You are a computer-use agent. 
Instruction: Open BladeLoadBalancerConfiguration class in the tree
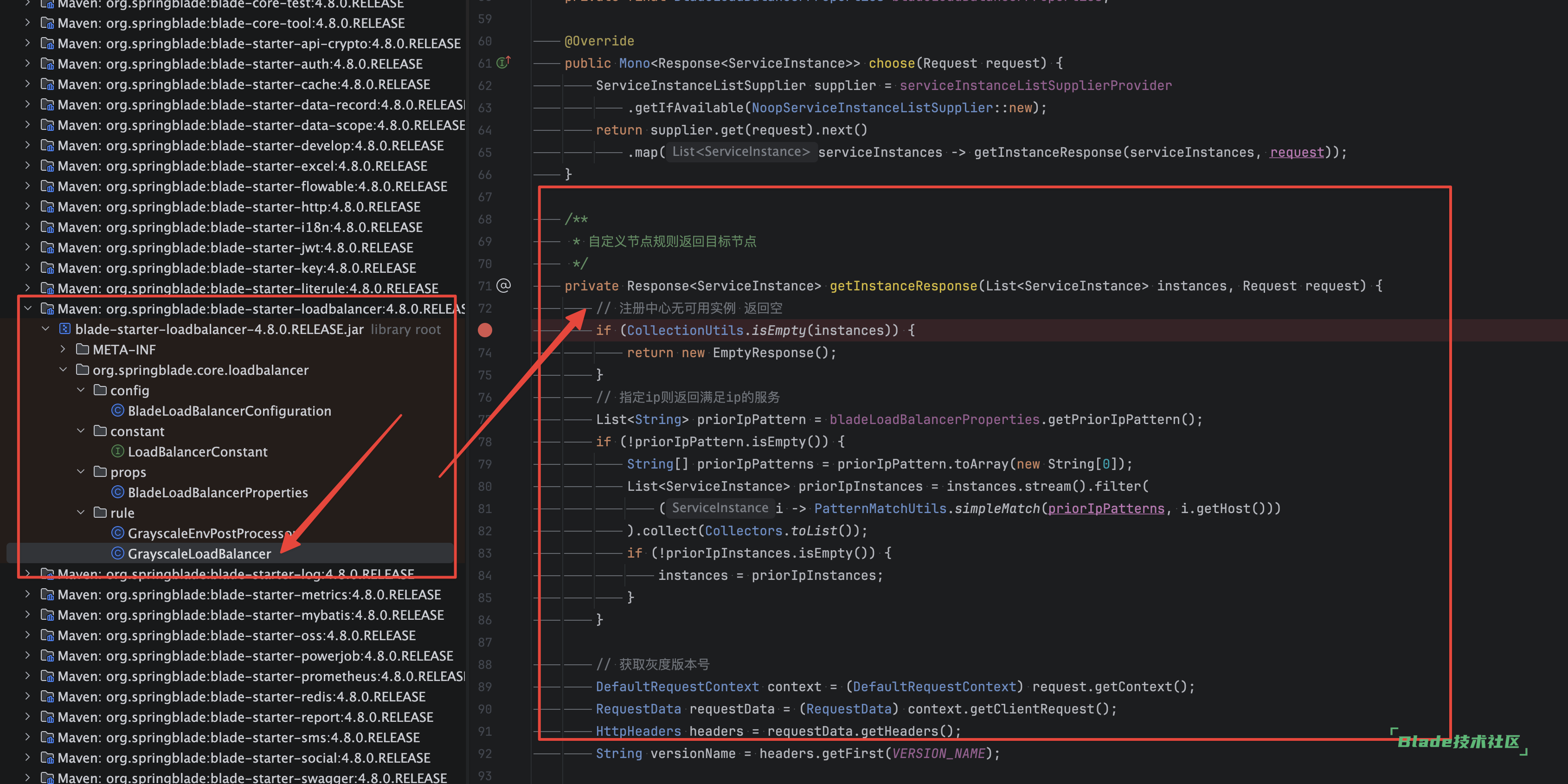pyautogui.click(x=229, y=411)
